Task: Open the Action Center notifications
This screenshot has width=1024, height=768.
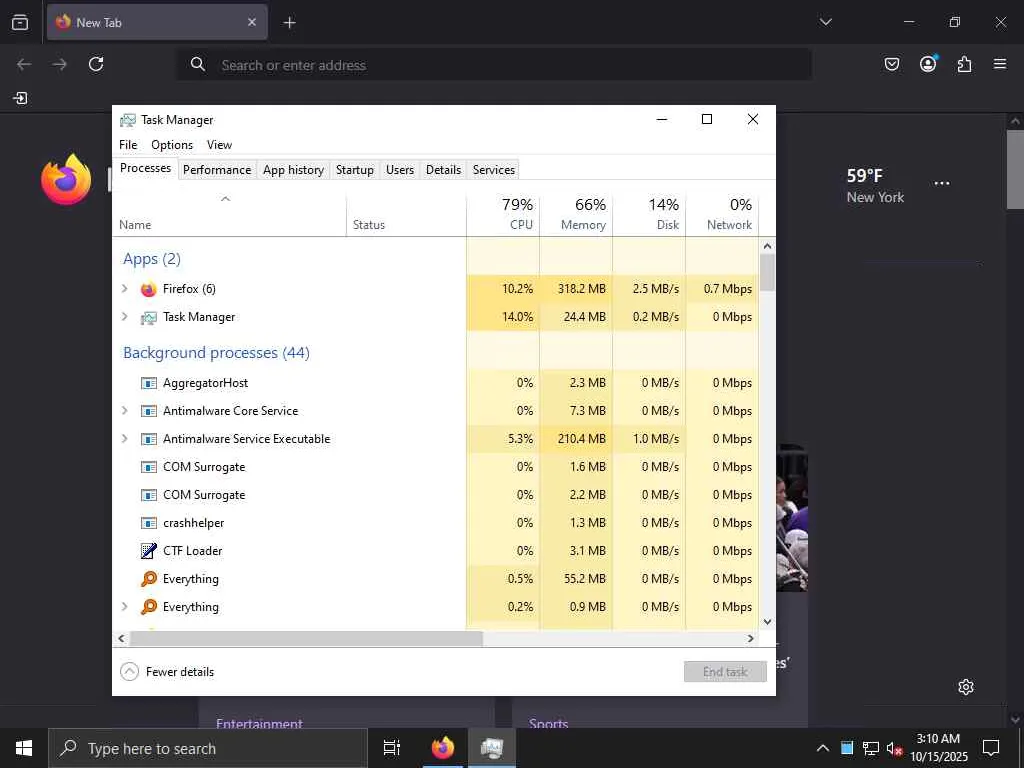Action: tap(991, 748)
